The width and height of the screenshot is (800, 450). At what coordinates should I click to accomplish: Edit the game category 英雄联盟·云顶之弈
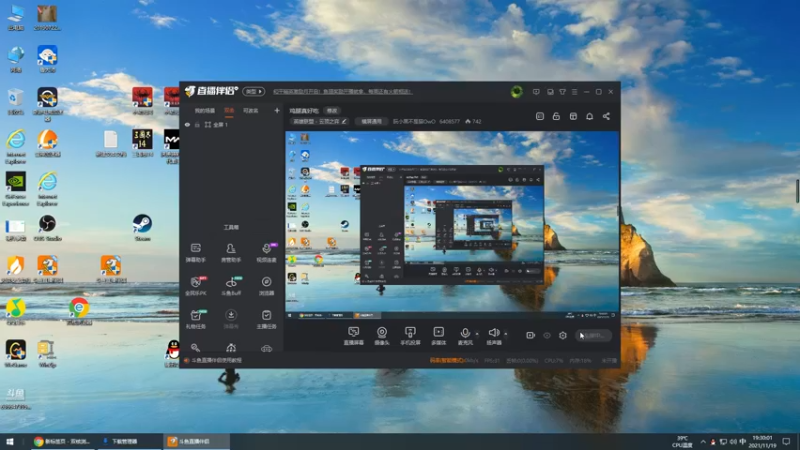click(319, 121)
